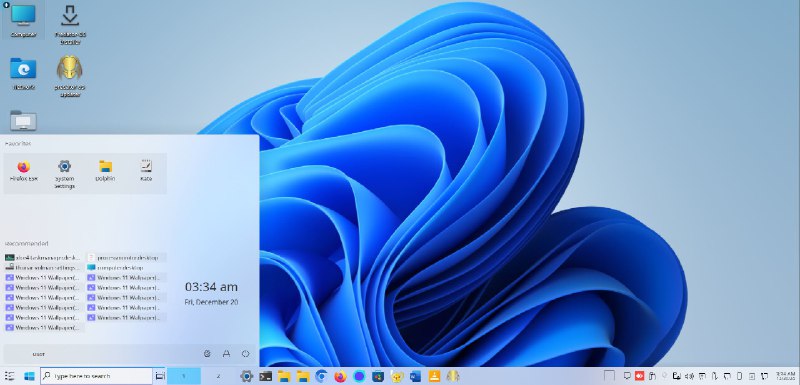The height and width of the screenshot is (385, 800).
Task: Click the power button in start menu
Action: point(245,353)
